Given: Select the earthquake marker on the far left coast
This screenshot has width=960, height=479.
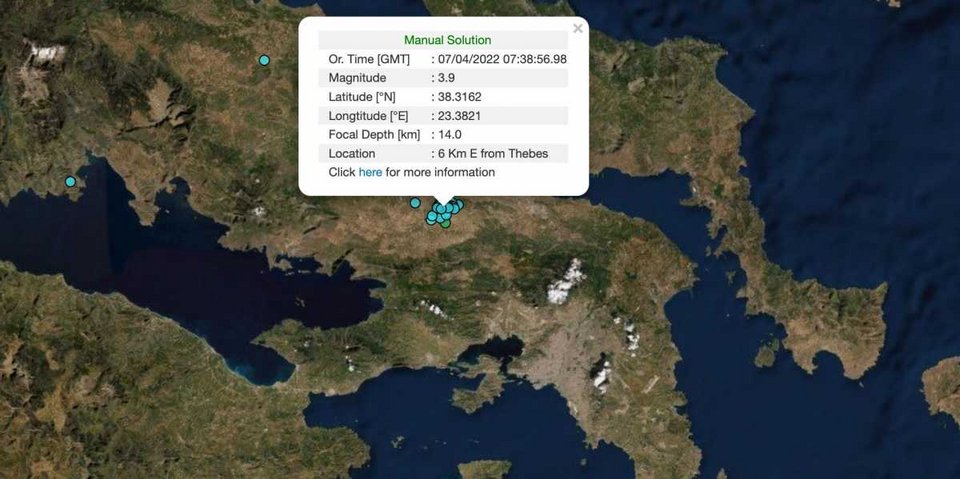Looking at the screenshot, I should 70,182.
